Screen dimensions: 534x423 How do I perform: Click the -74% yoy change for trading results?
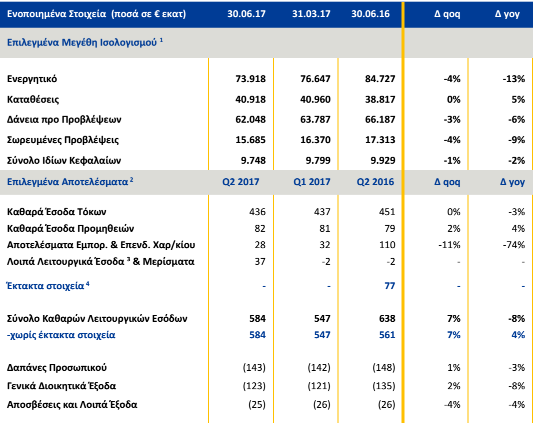[x=514, y=245]
